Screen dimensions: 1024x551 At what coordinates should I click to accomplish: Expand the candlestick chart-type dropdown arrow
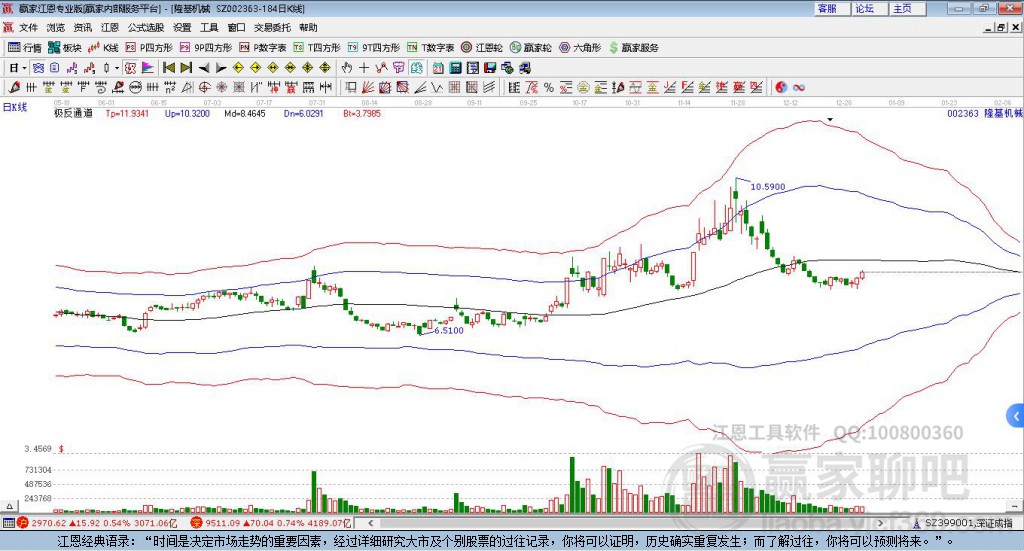[117, 68]
